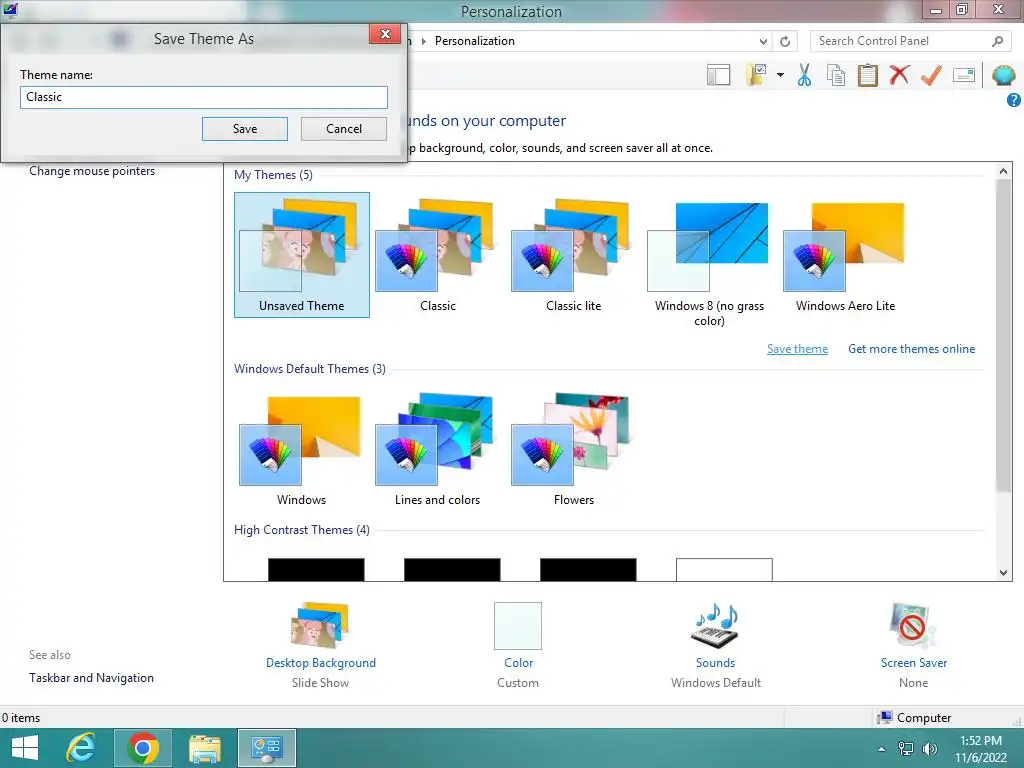
Task: Click the clipboard Paste icon
Action: tap(867, 75)
